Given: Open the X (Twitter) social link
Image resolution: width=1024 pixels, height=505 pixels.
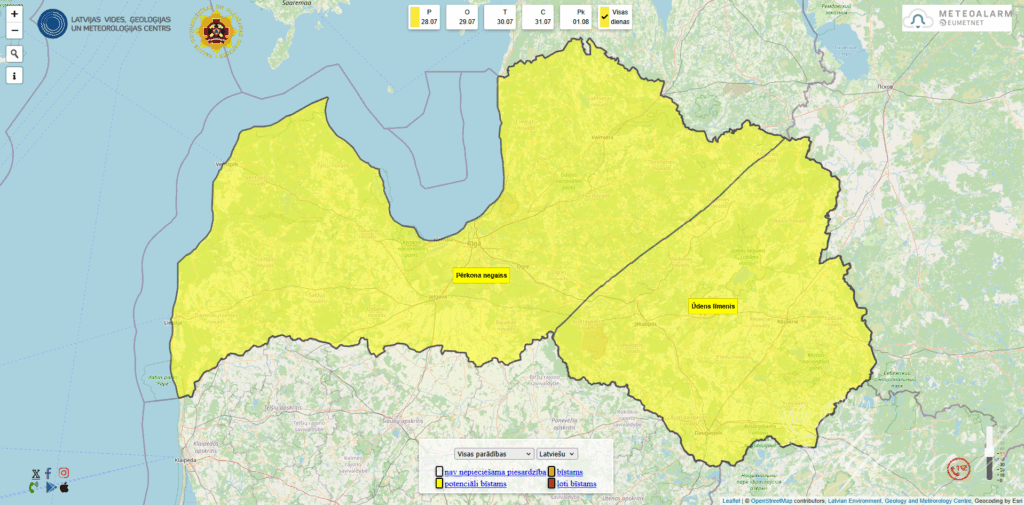Looking at the screenshot, I should (36, 473).
